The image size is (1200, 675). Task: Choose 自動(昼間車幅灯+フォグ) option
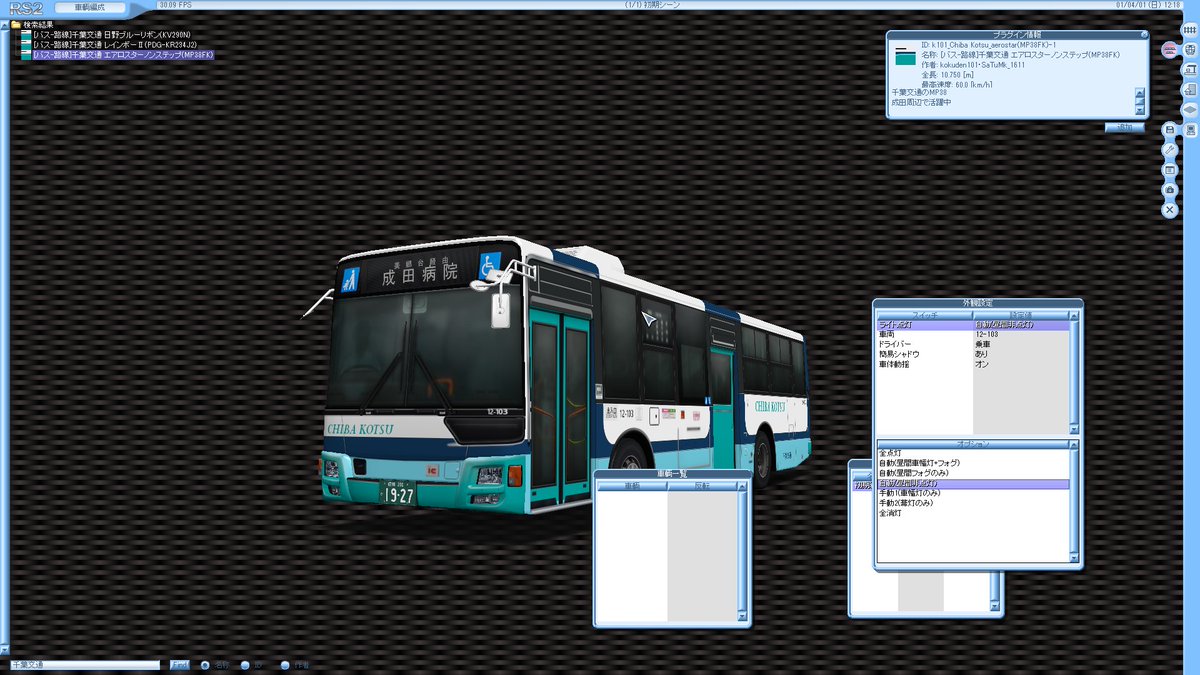(x=972, y=463)
